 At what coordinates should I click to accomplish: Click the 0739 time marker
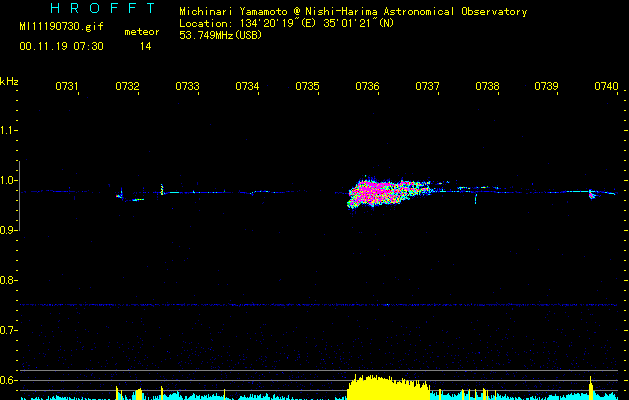(546, 86)
